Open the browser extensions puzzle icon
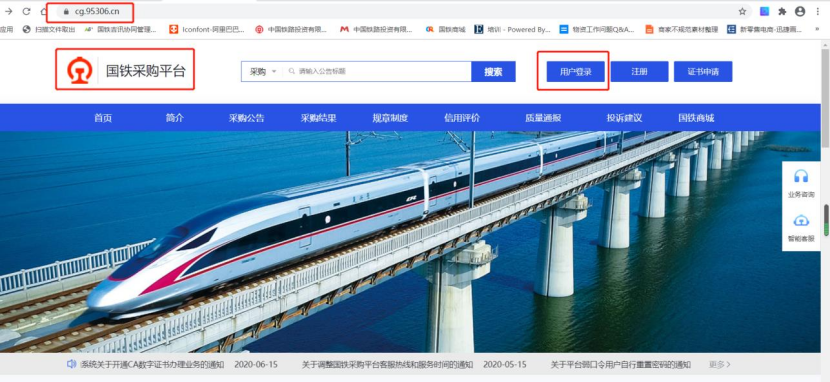 click(782, 12)
